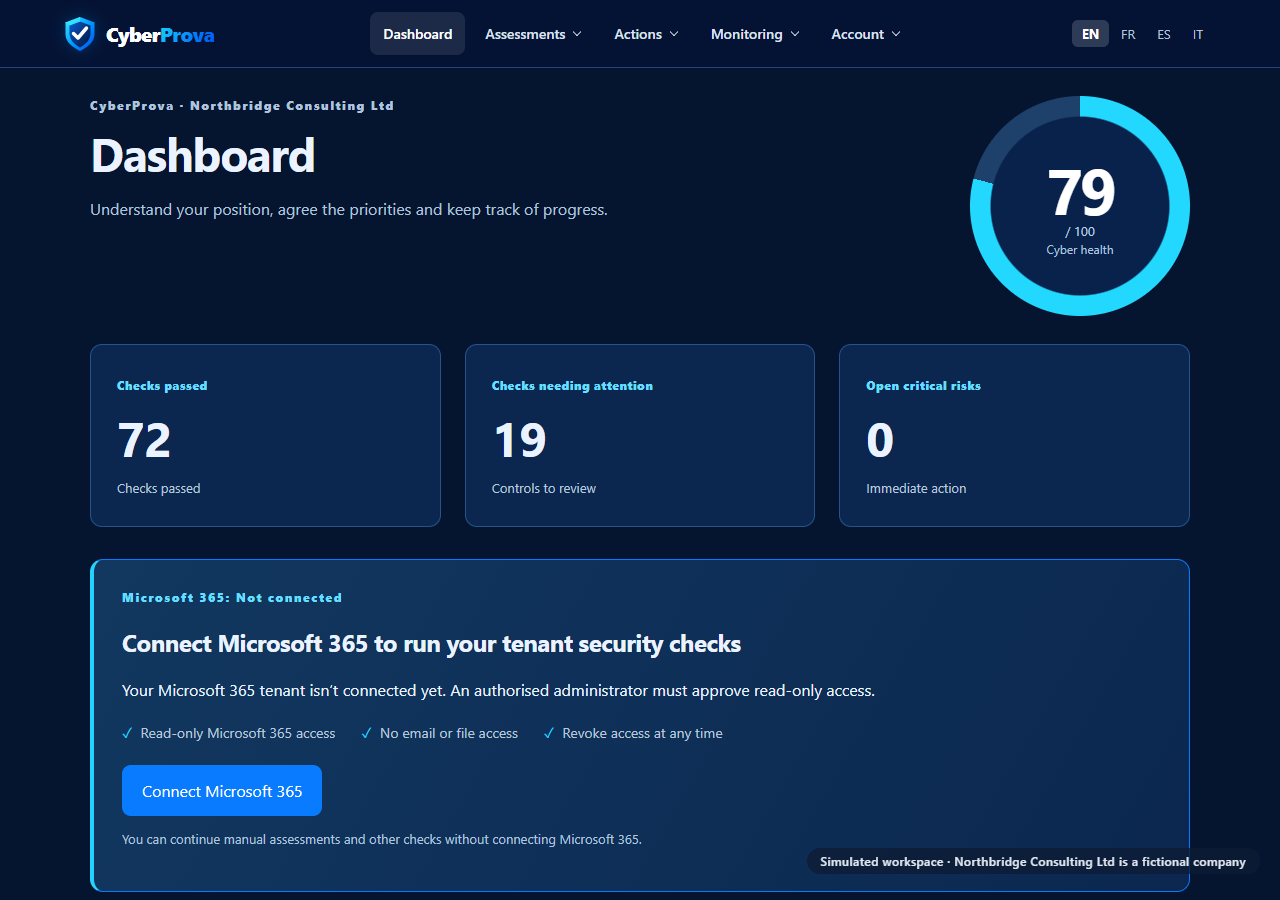Viewport: 1280px width, 900px height.
Task: Click checkmark beside Read-only Microsoft 365 access
Action: (x=127, y=734)
